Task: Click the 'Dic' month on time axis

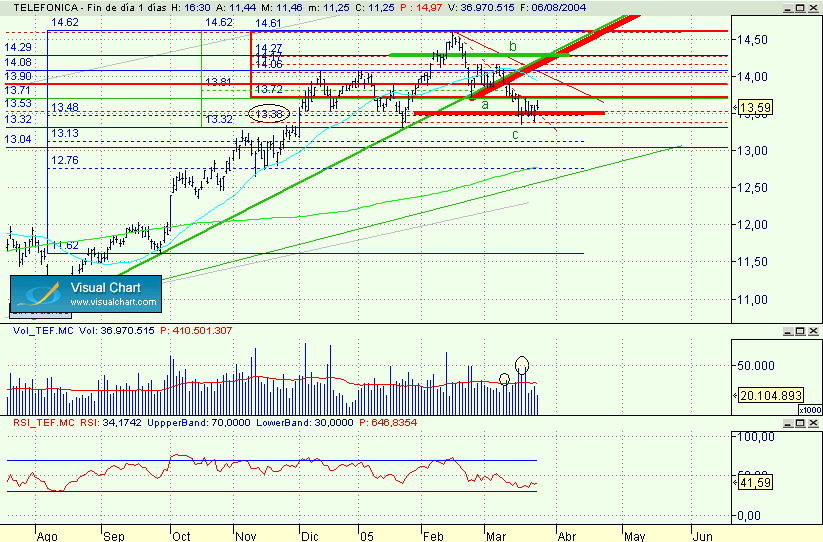Action: pos(310,536)
